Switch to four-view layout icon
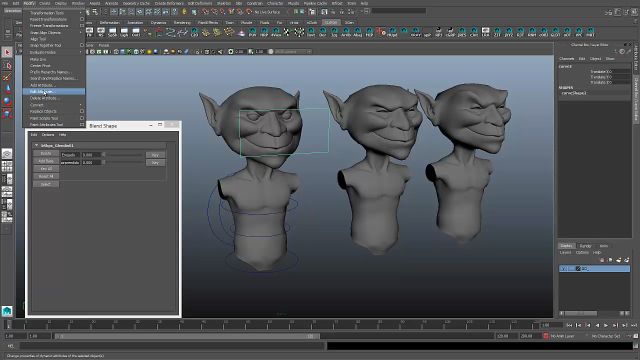This screenshot has height=360, width=640. (7, 167)
